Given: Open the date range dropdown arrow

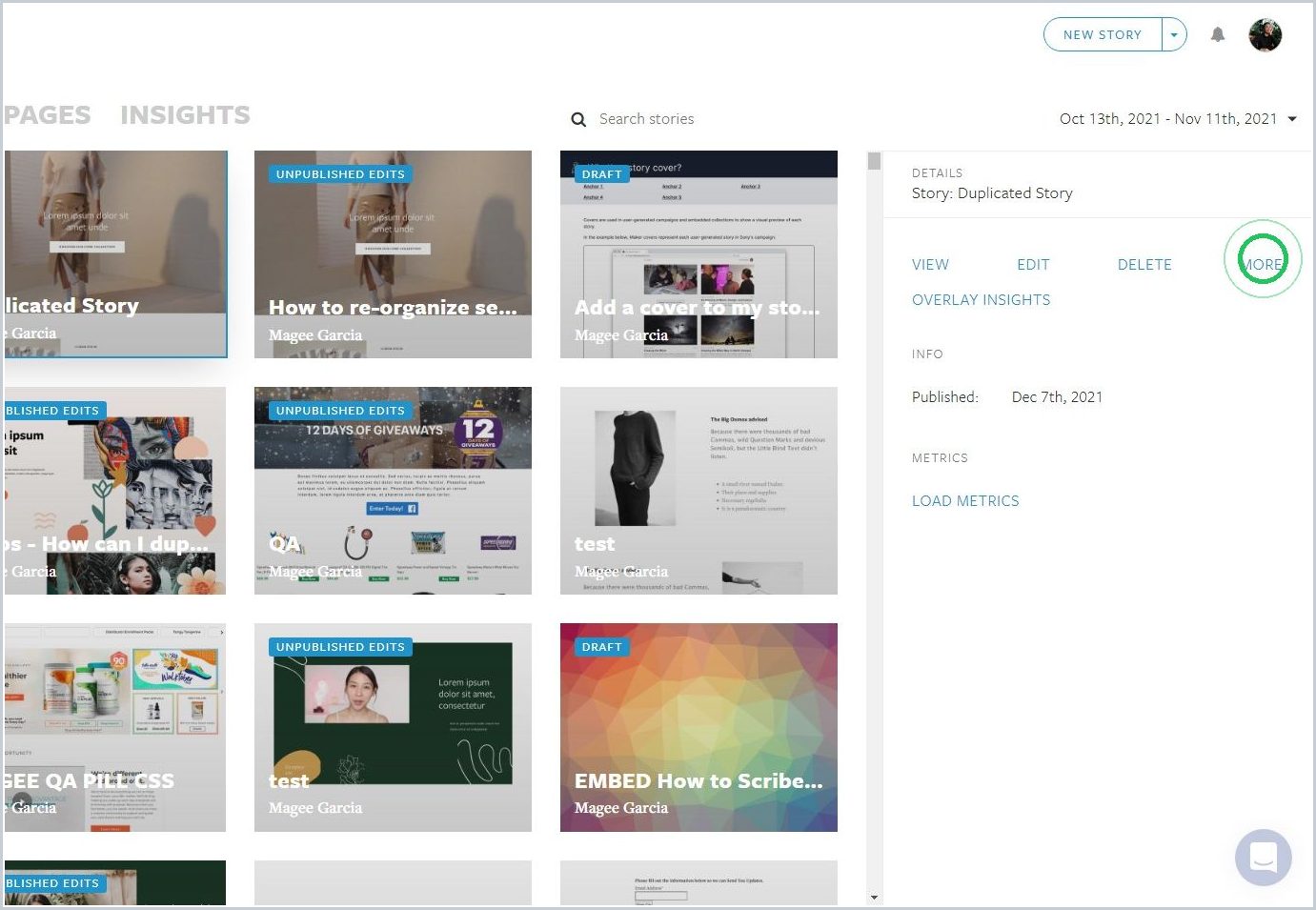Looking at the screenshot, I should coord(1292,119).
